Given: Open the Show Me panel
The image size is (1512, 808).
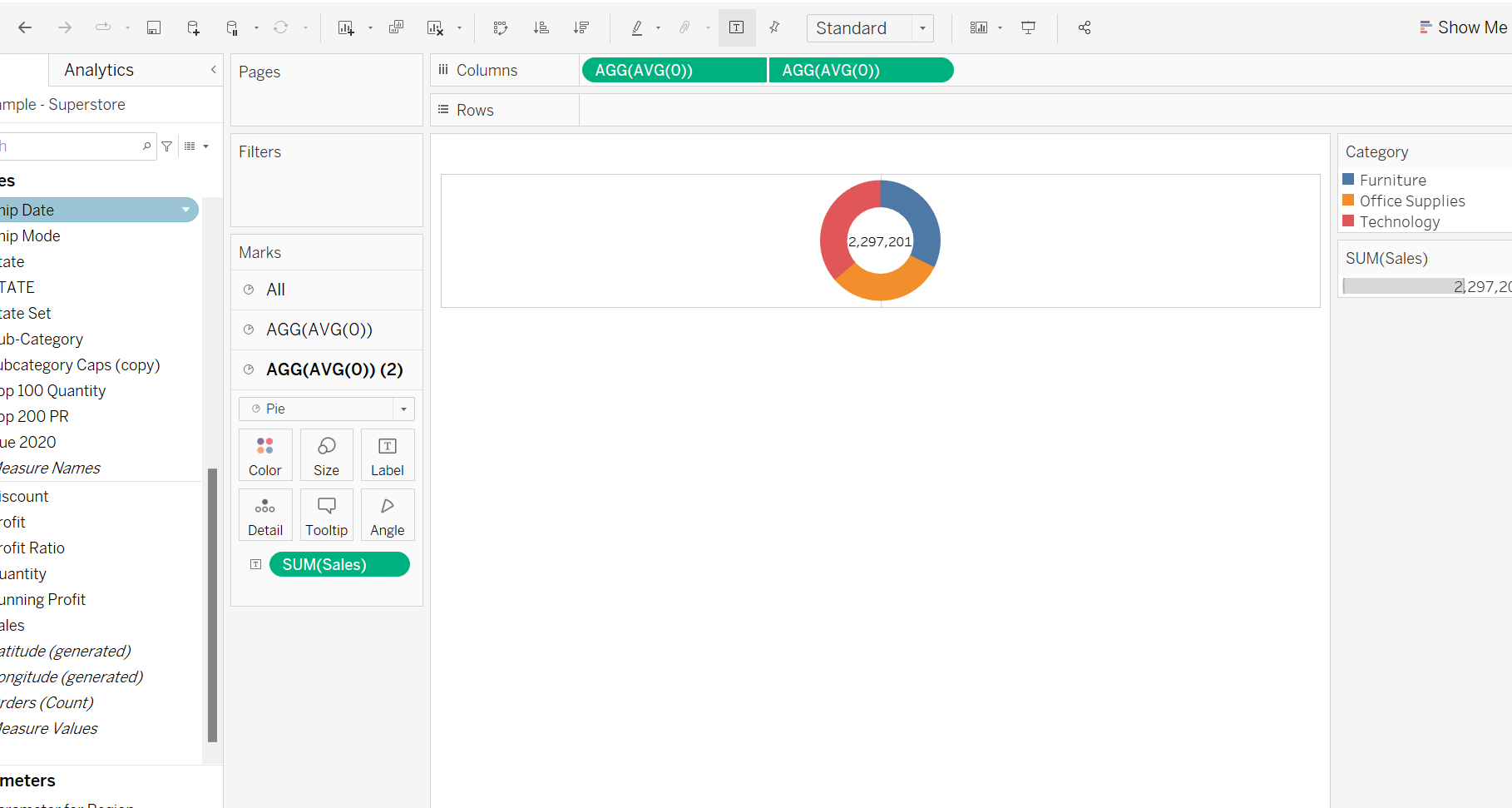Looking at the screenshot, I should (x=1464, y=27).
